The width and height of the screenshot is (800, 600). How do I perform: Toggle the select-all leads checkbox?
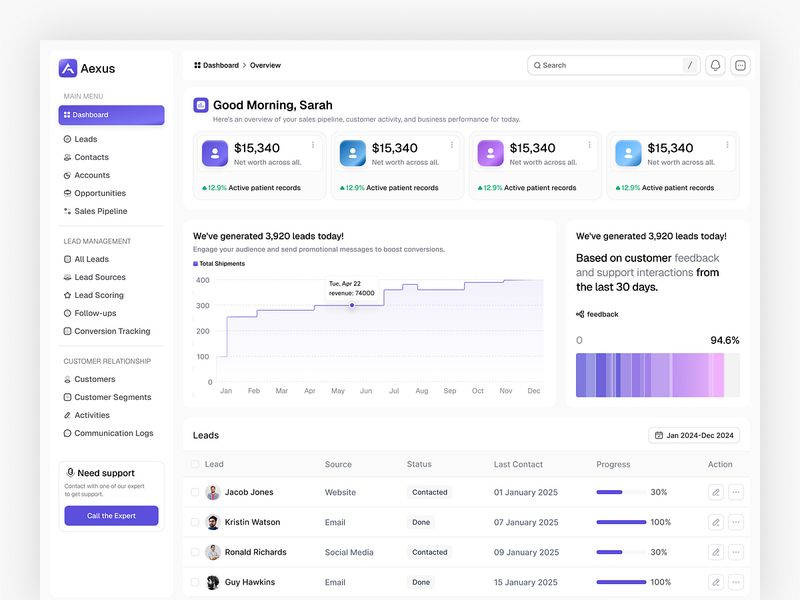195,464
